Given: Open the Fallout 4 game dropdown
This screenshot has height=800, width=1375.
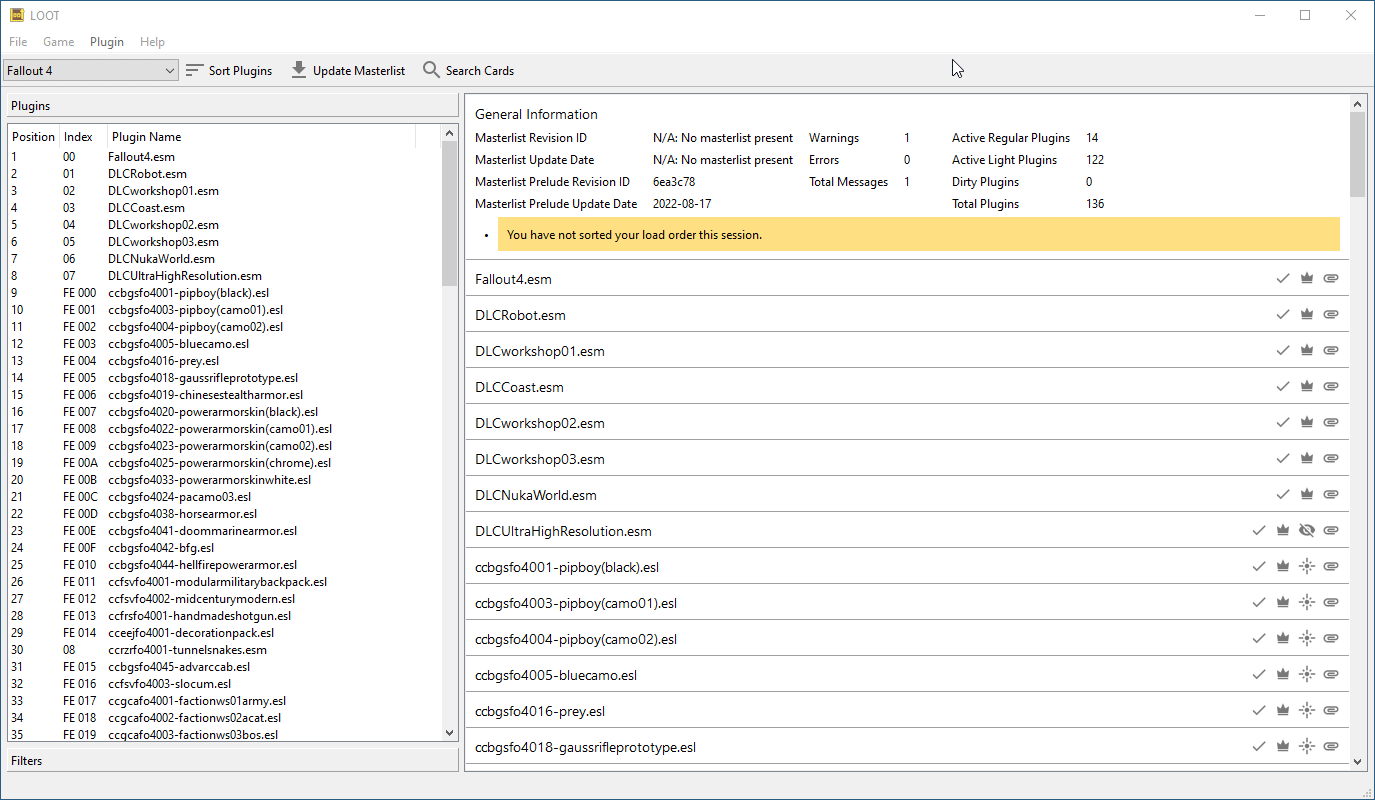Looking at the screenshot, I should tap(91, 70).
